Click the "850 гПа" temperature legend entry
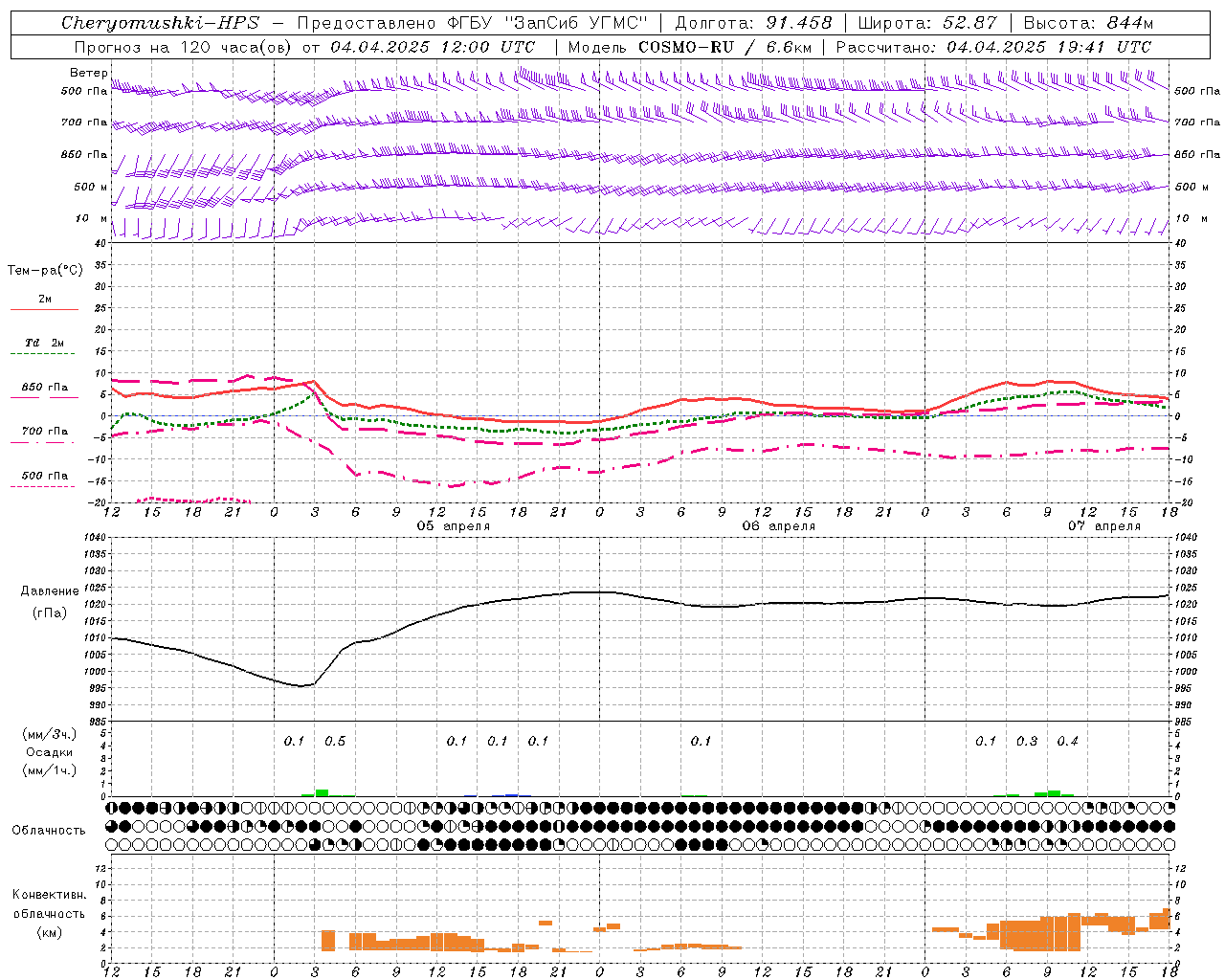Screen dimensions: 1225x980 pyautogui.click(x=45, y=388)
